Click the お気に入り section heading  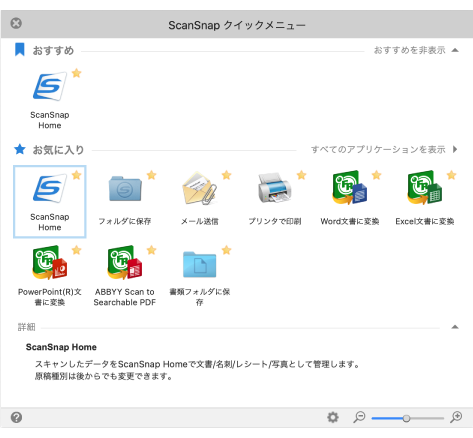pyautogui.click(x=58, y=150)
